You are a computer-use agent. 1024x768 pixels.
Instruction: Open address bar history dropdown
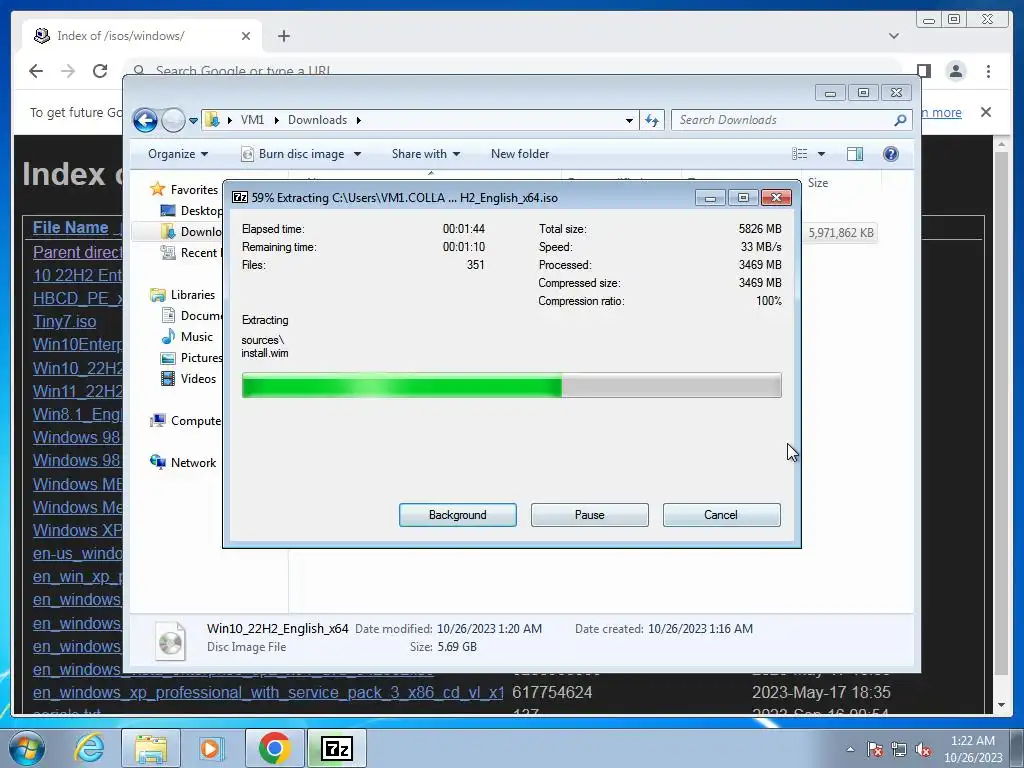pyautogui.click(x=628, y=120)
